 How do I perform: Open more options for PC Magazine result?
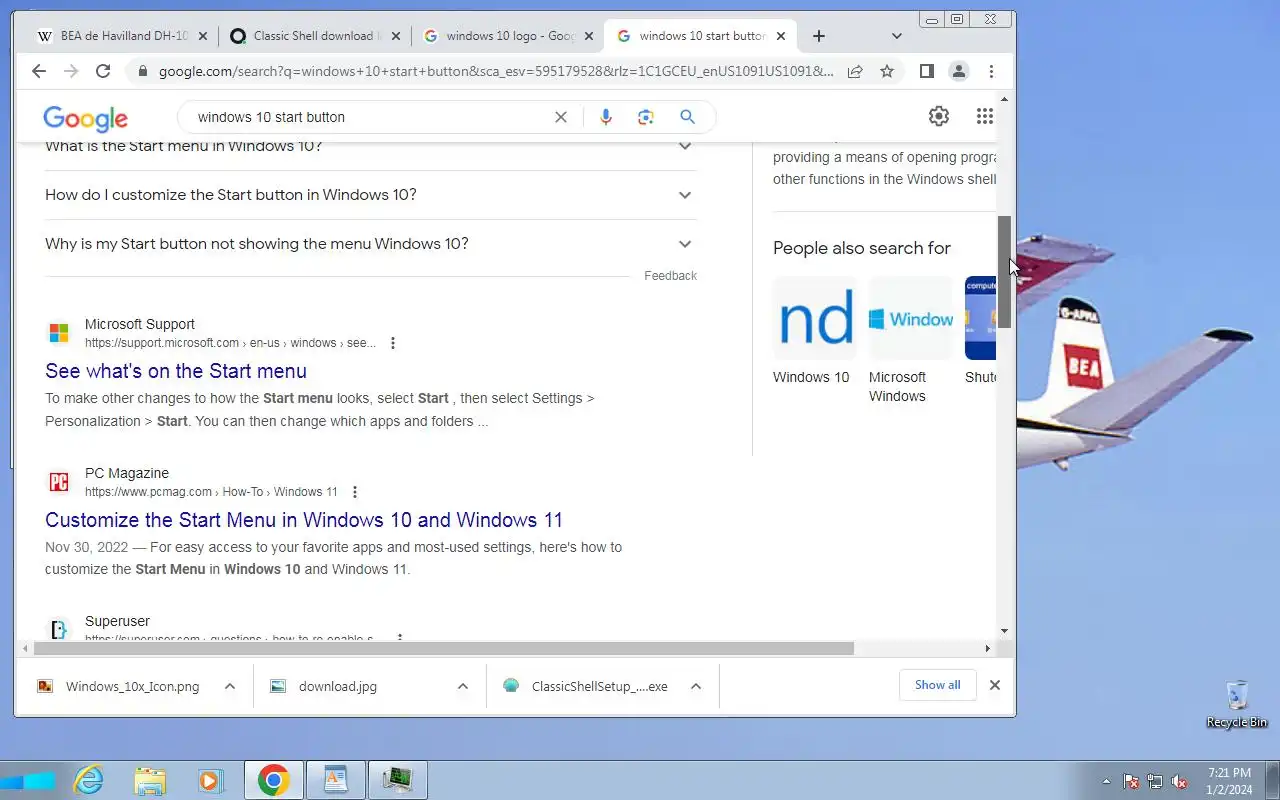[x=355, y=492]
